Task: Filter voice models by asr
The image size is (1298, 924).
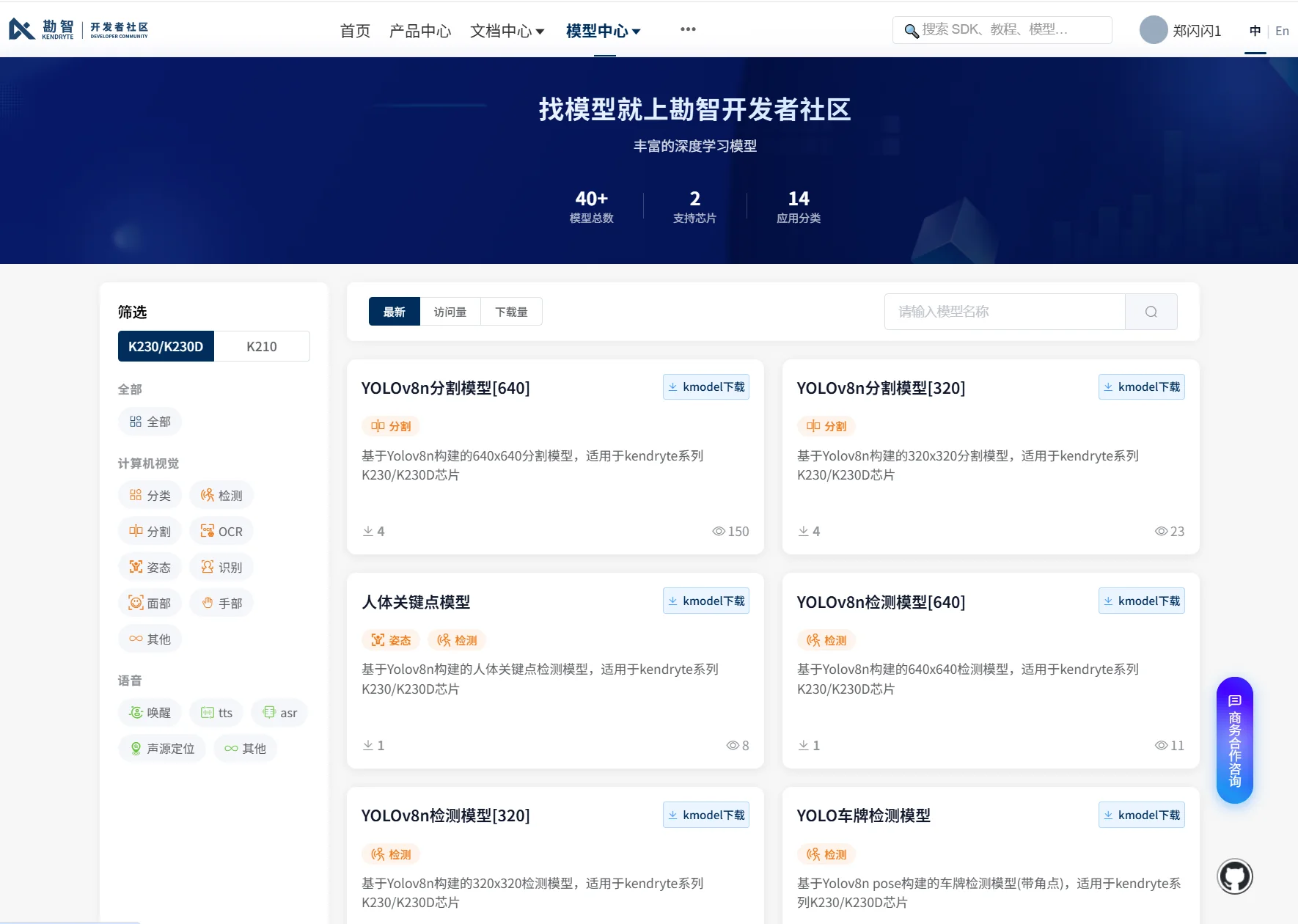Action: click(279, 713)
